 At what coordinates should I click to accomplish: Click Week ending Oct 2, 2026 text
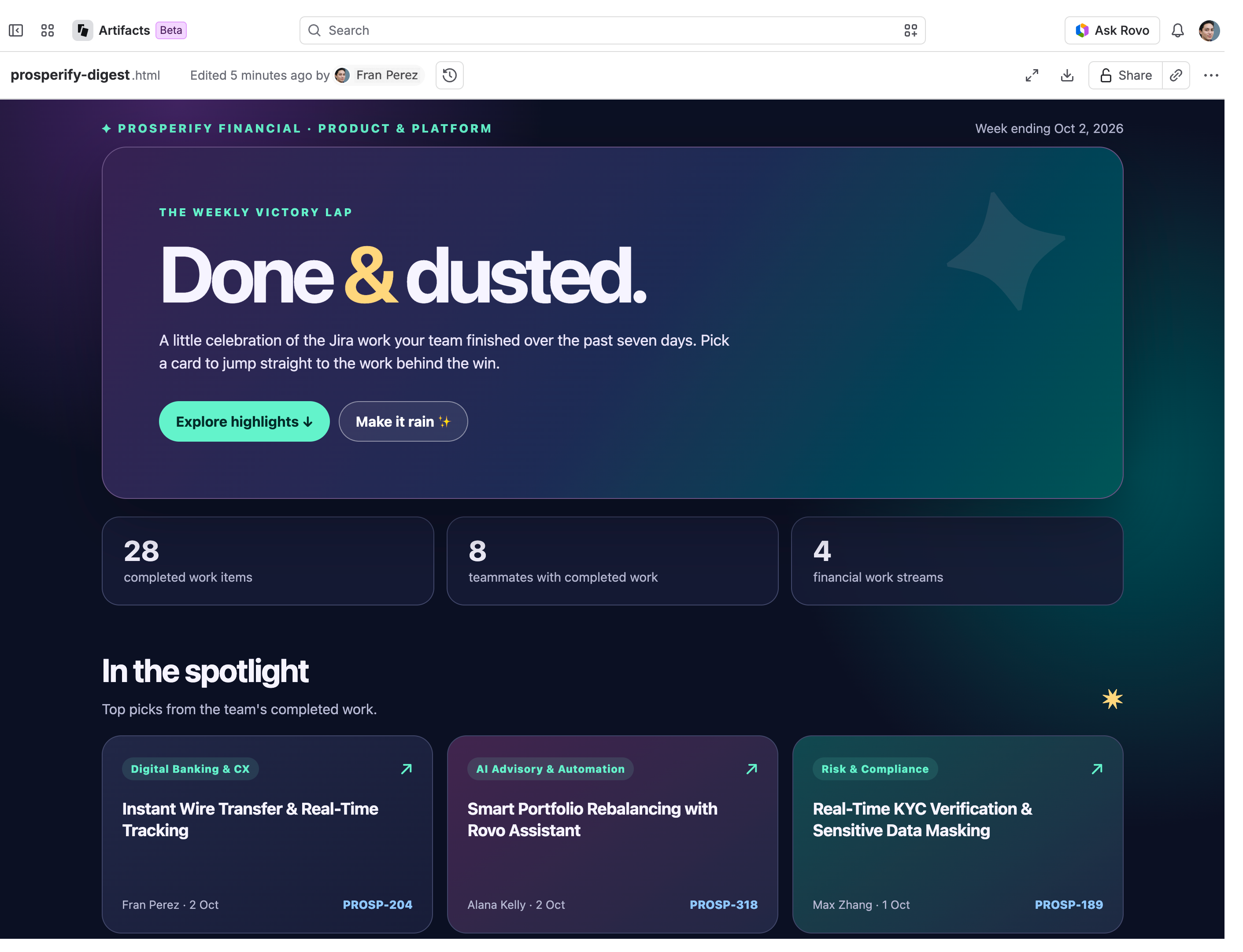click(1049, 129)
